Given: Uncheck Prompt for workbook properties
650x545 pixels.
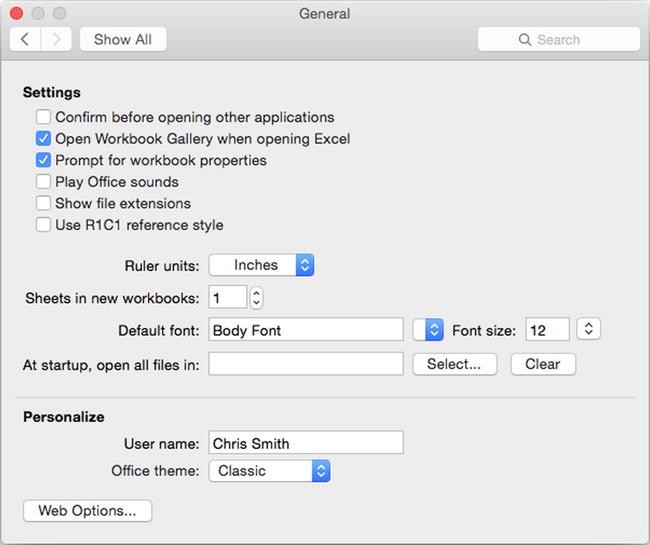Looking at the screenshot, I should coord(43,160).
